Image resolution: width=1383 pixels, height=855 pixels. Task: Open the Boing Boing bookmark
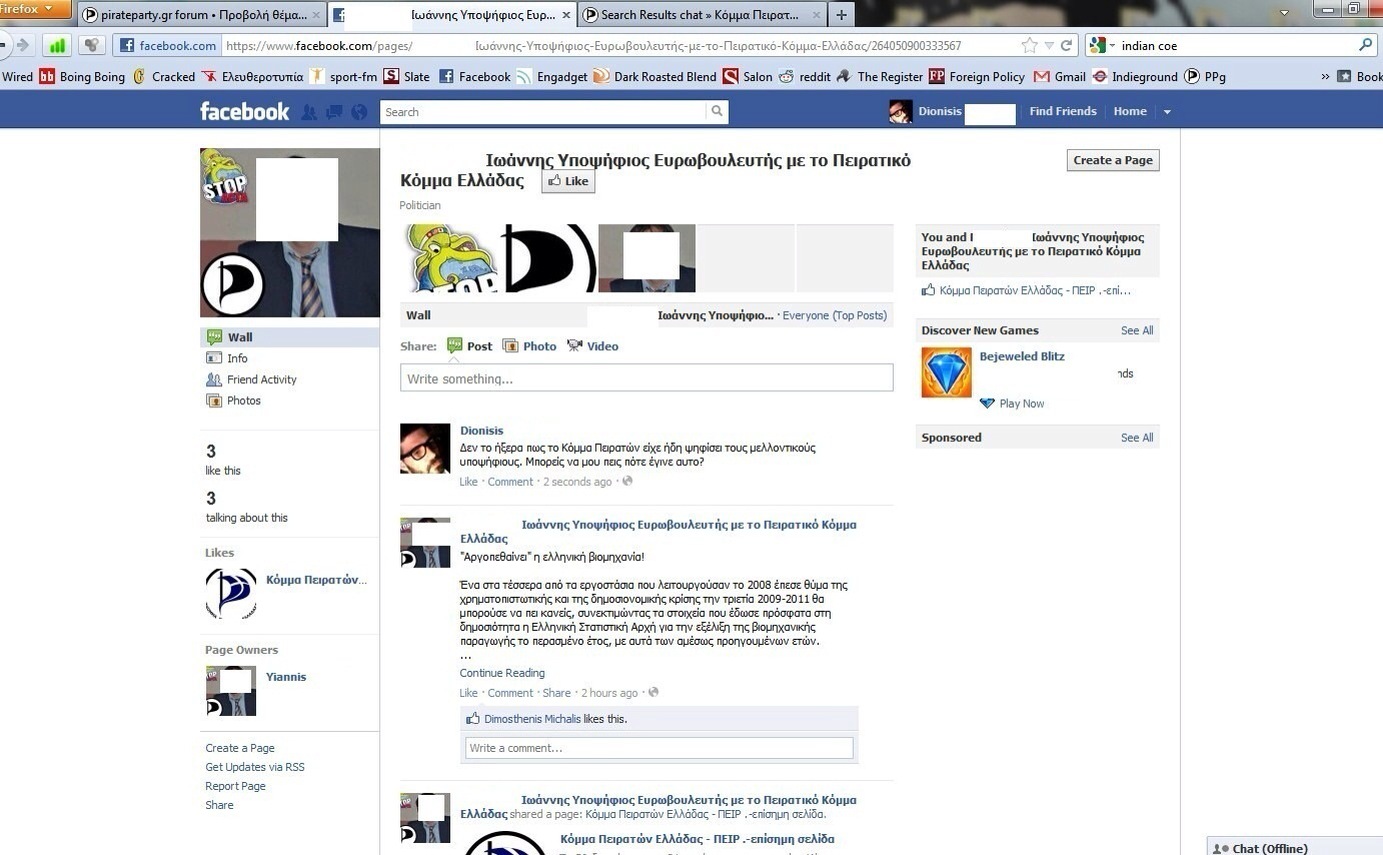82,76
